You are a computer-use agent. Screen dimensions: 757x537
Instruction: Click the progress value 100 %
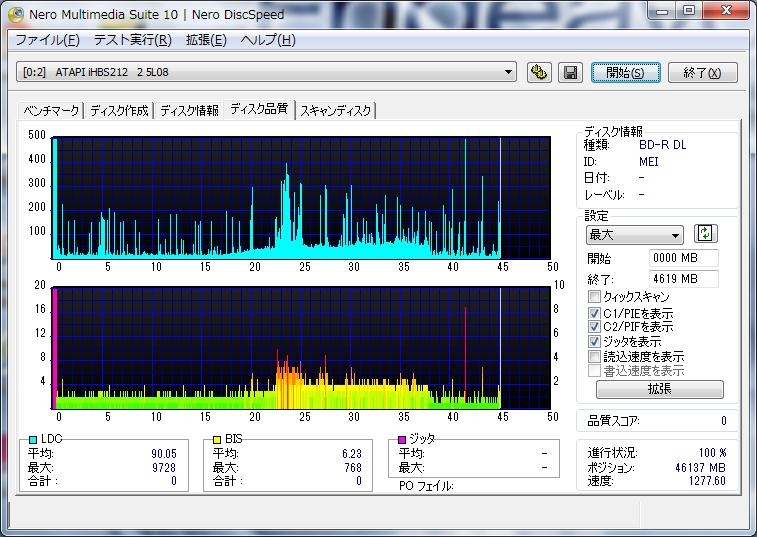pos(713,452)
